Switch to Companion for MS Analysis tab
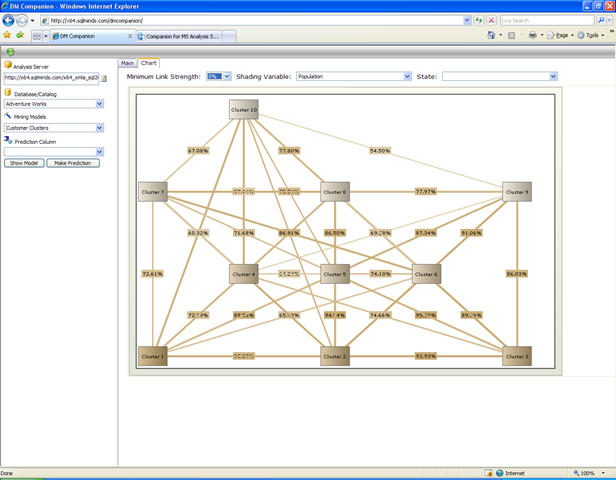This screenshot has height=480, width=616. coord(179,37)
